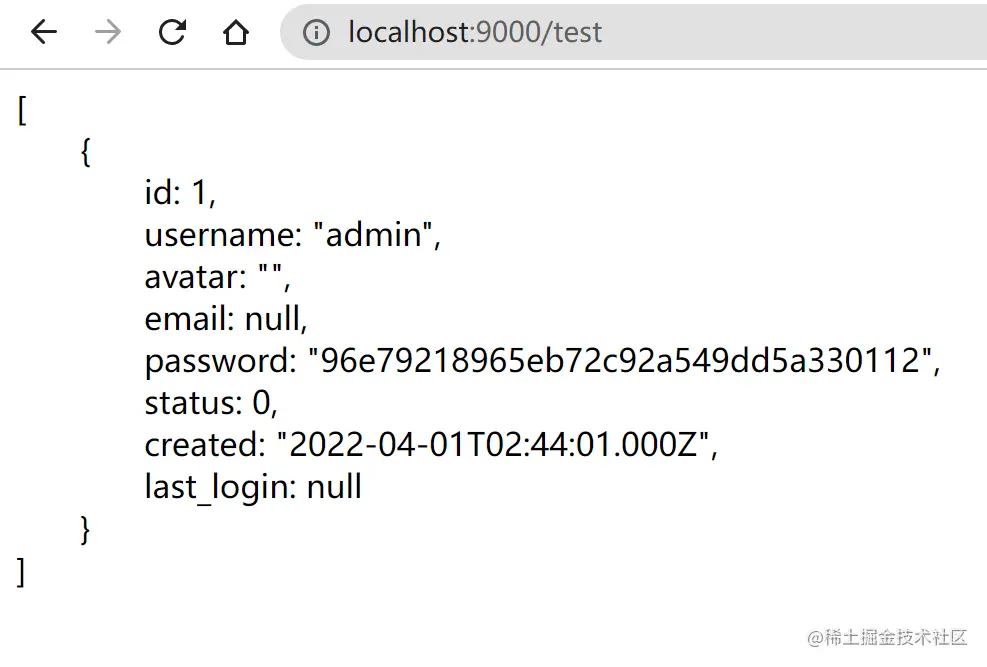987x667 pixels.
Task: Click the closing square bracket
Action: point(22,572)
